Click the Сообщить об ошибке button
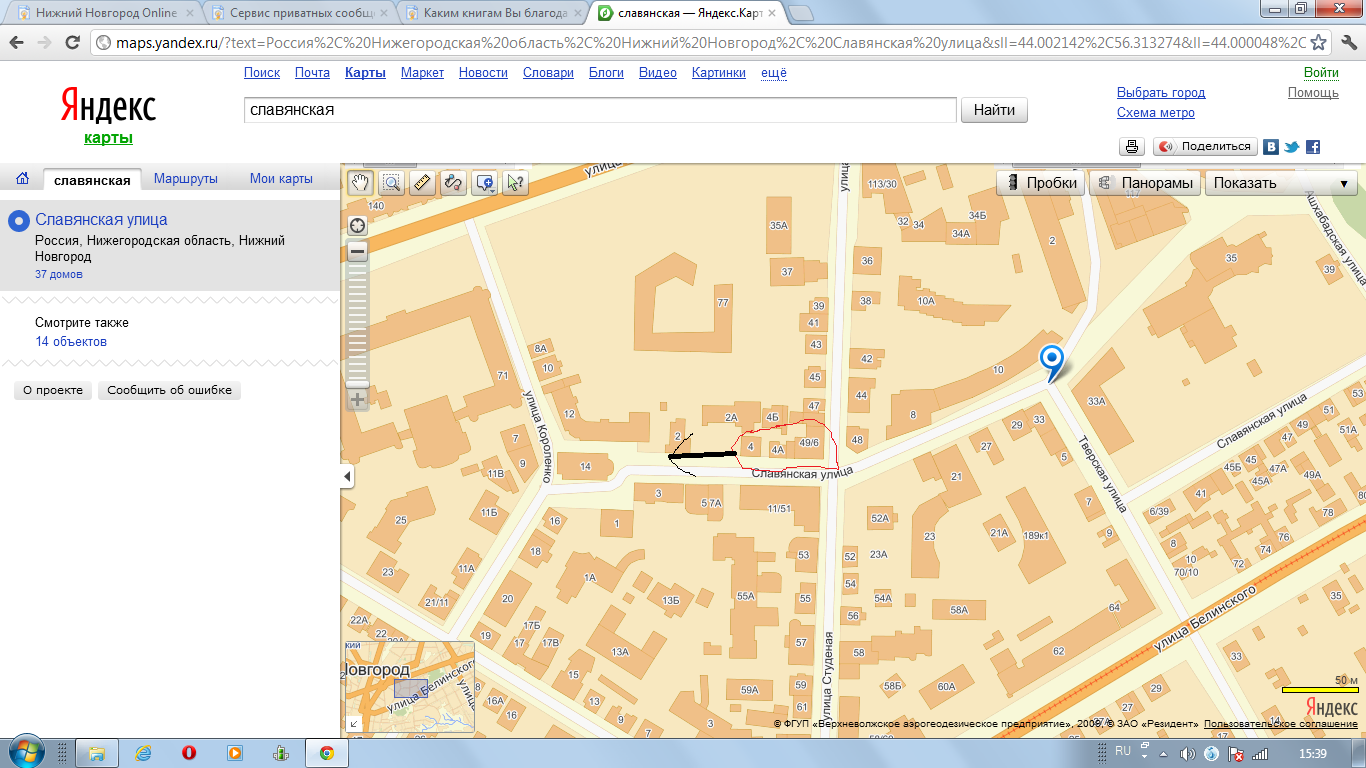This screenshot has width=1366, height=768. 169,390
